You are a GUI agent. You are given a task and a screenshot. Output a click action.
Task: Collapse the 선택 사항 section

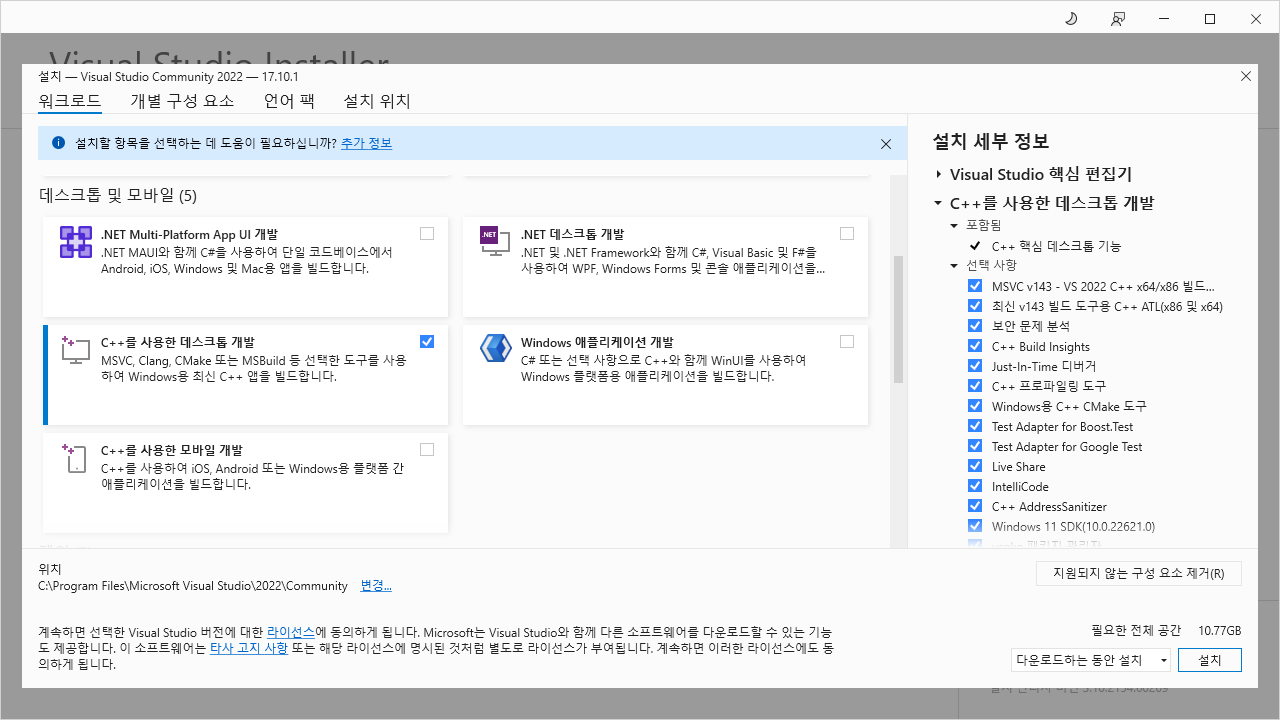coord(953,266)
